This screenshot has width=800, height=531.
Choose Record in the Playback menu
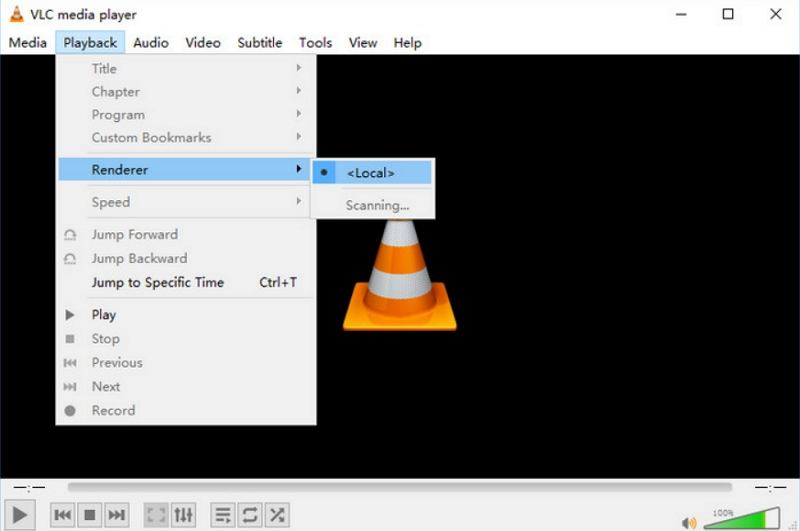coord(186,411)
